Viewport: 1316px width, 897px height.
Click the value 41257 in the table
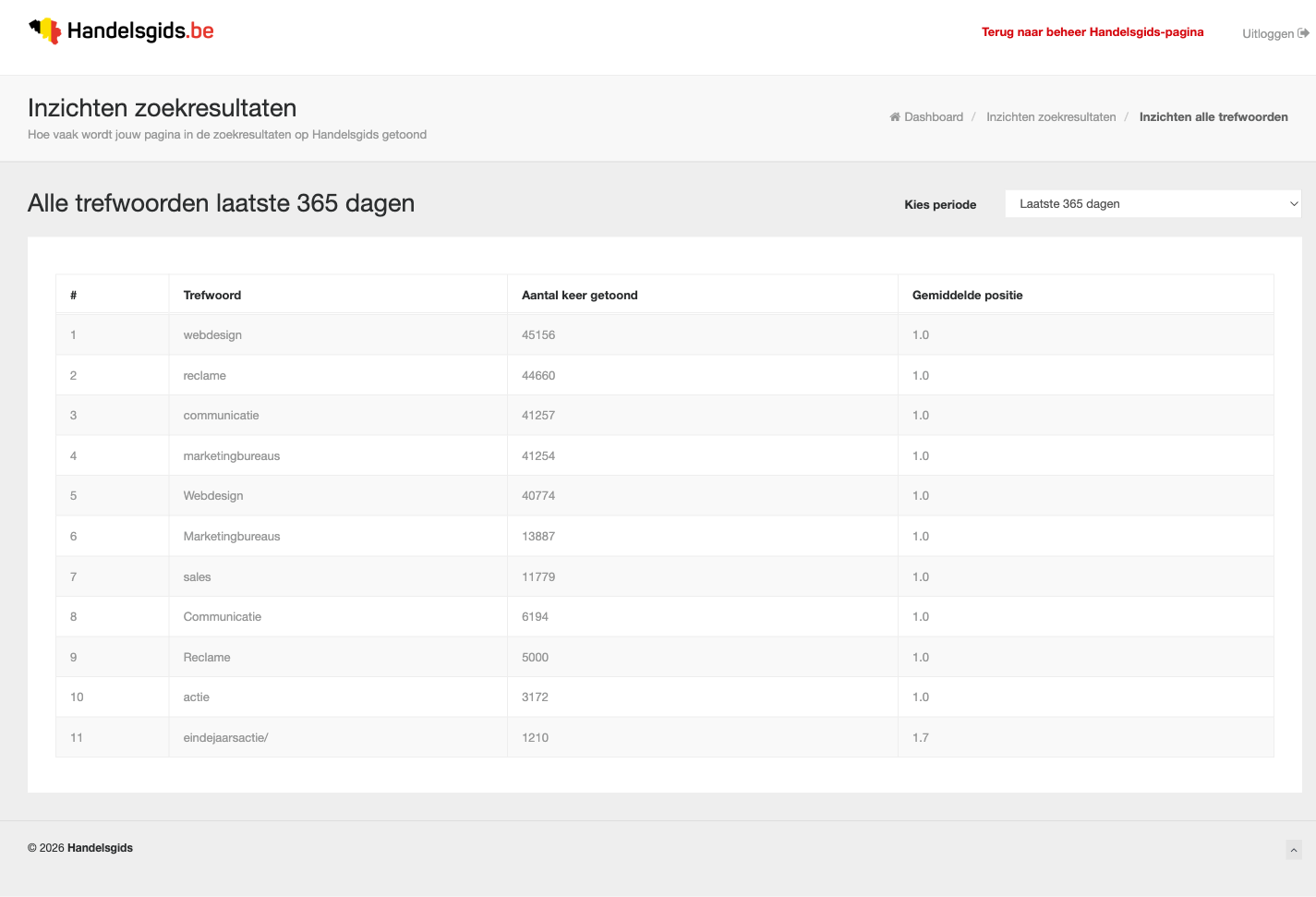click(538, 416)
